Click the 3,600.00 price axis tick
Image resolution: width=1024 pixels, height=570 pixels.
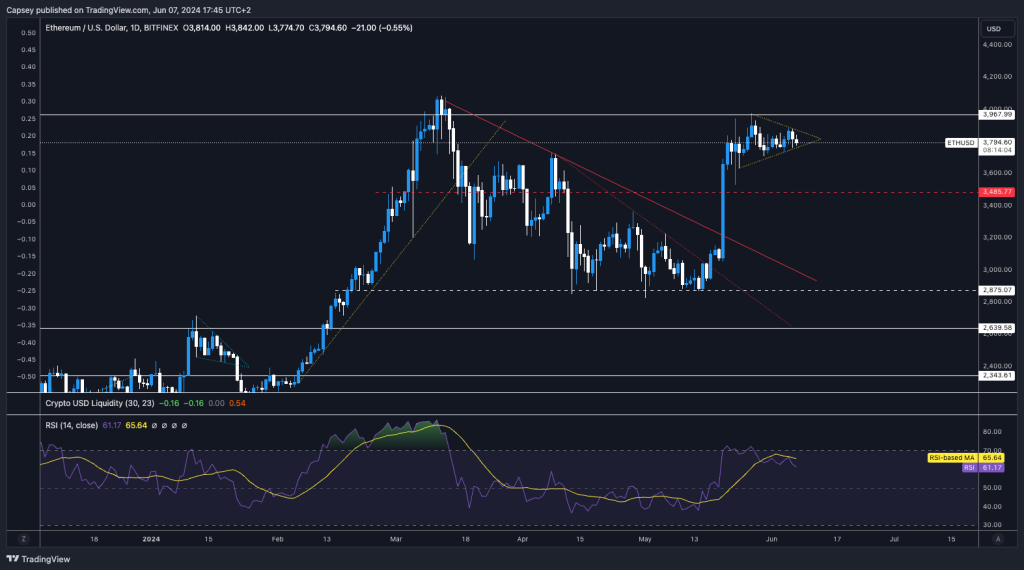click(x=997, y=173)
